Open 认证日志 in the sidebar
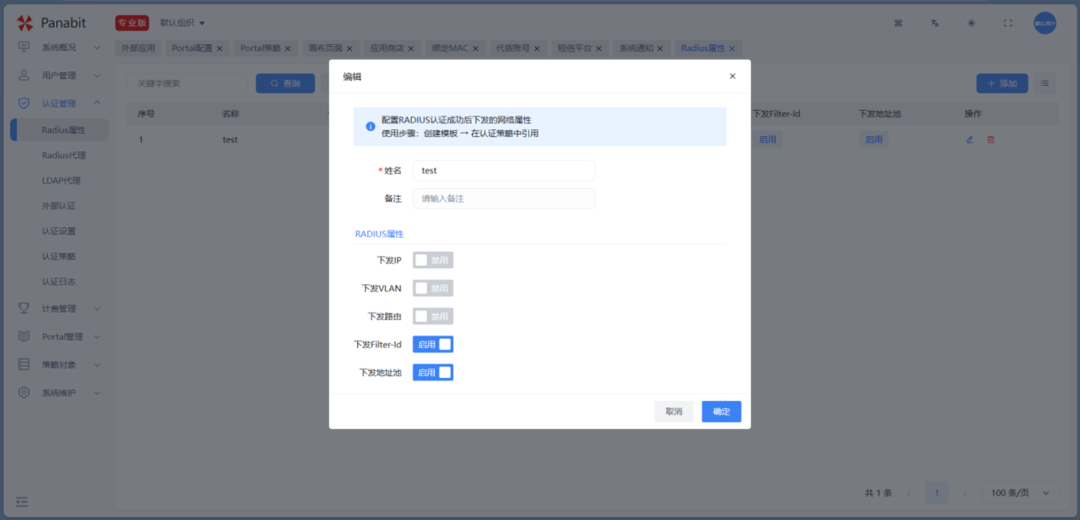 (x=59, y=281)
